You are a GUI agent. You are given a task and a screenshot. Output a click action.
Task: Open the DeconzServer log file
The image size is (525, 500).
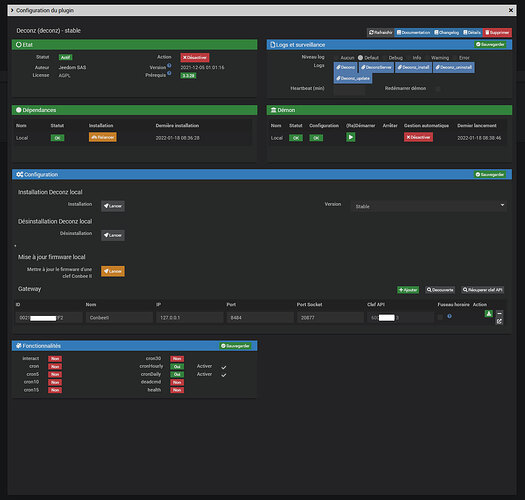coord(376,67)
